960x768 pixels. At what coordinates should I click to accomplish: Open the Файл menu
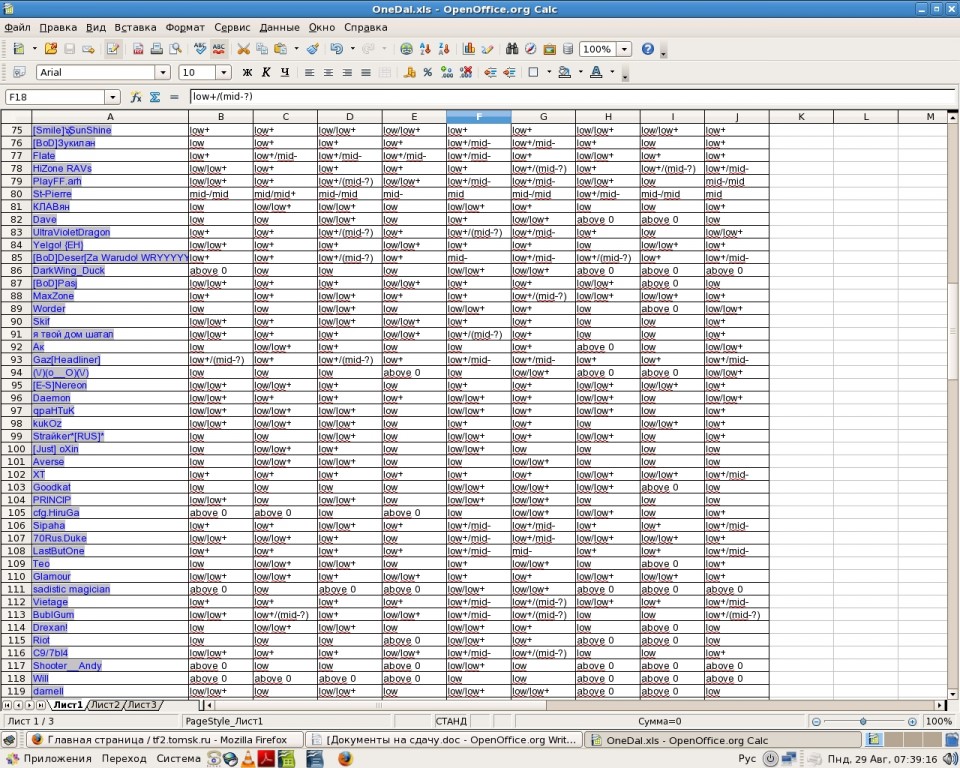click(x=17, y=27)
